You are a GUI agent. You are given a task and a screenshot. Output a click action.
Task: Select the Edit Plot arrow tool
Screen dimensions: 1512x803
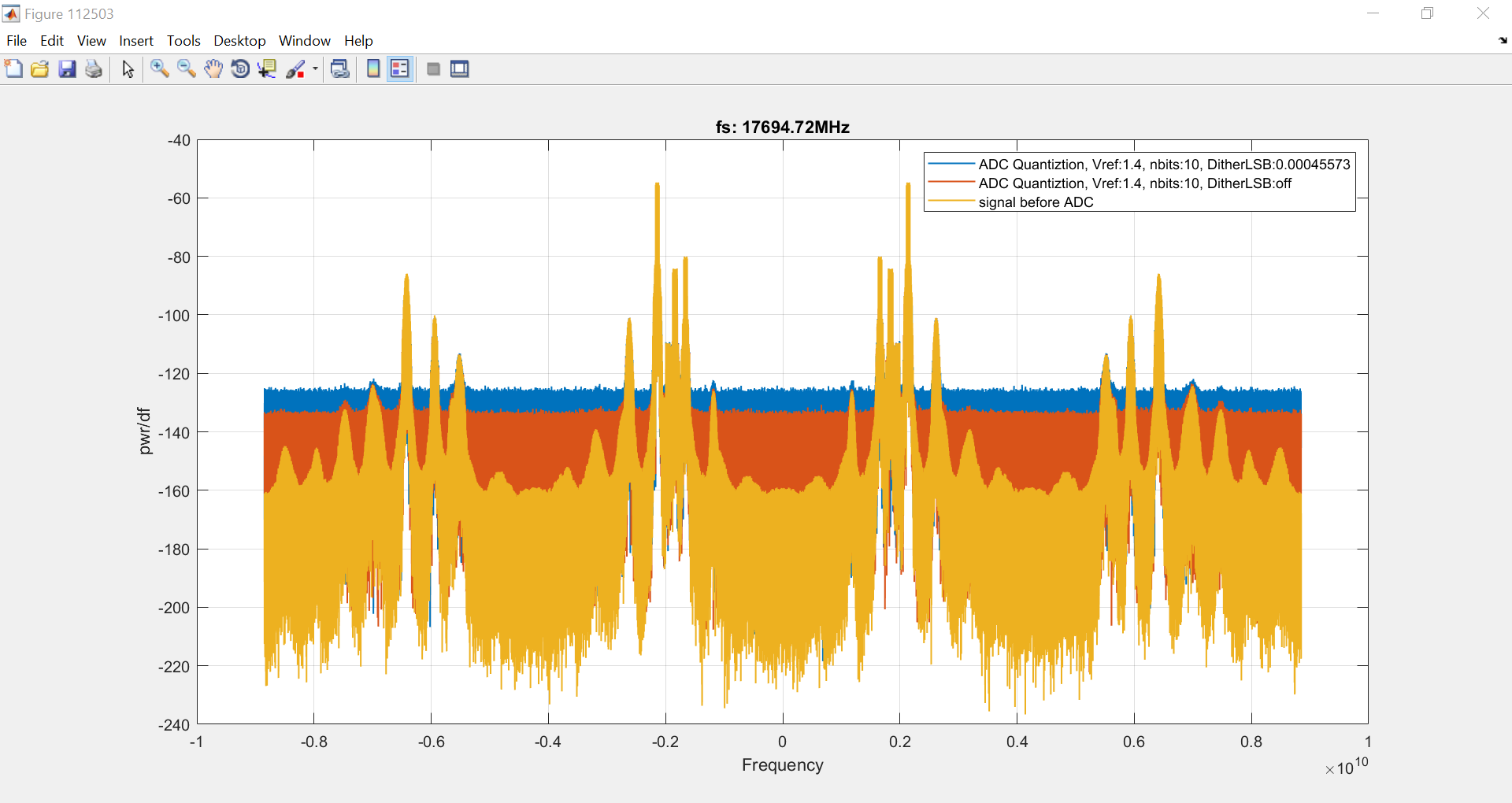click(x=128, y=69)
